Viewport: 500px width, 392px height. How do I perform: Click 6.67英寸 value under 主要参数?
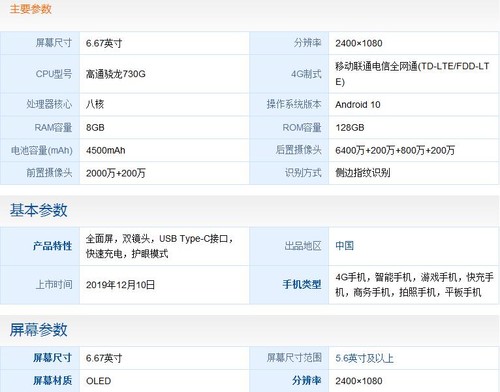pos(104,43)
